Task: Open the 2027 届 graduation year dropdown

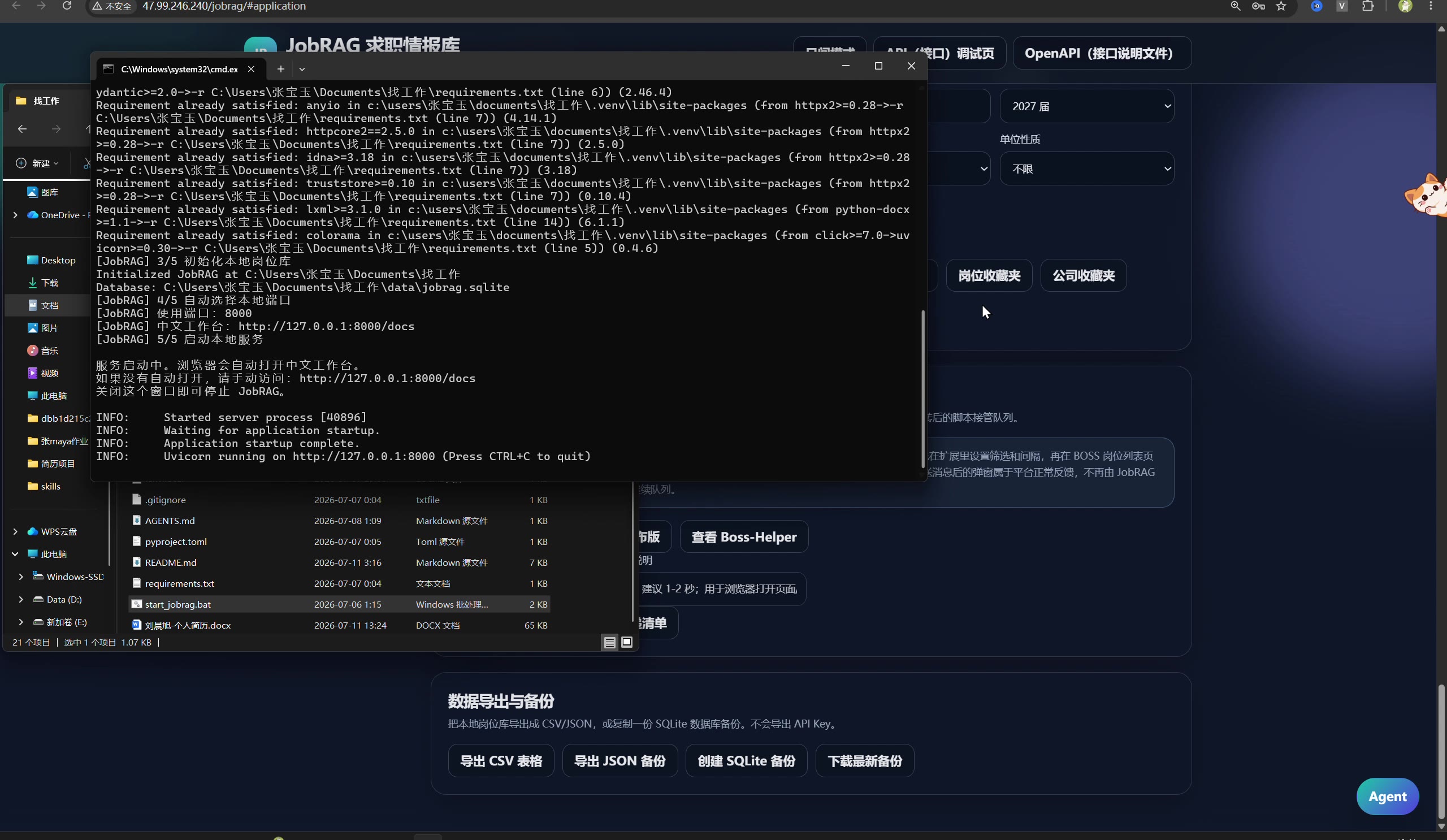Action: 1086,106
